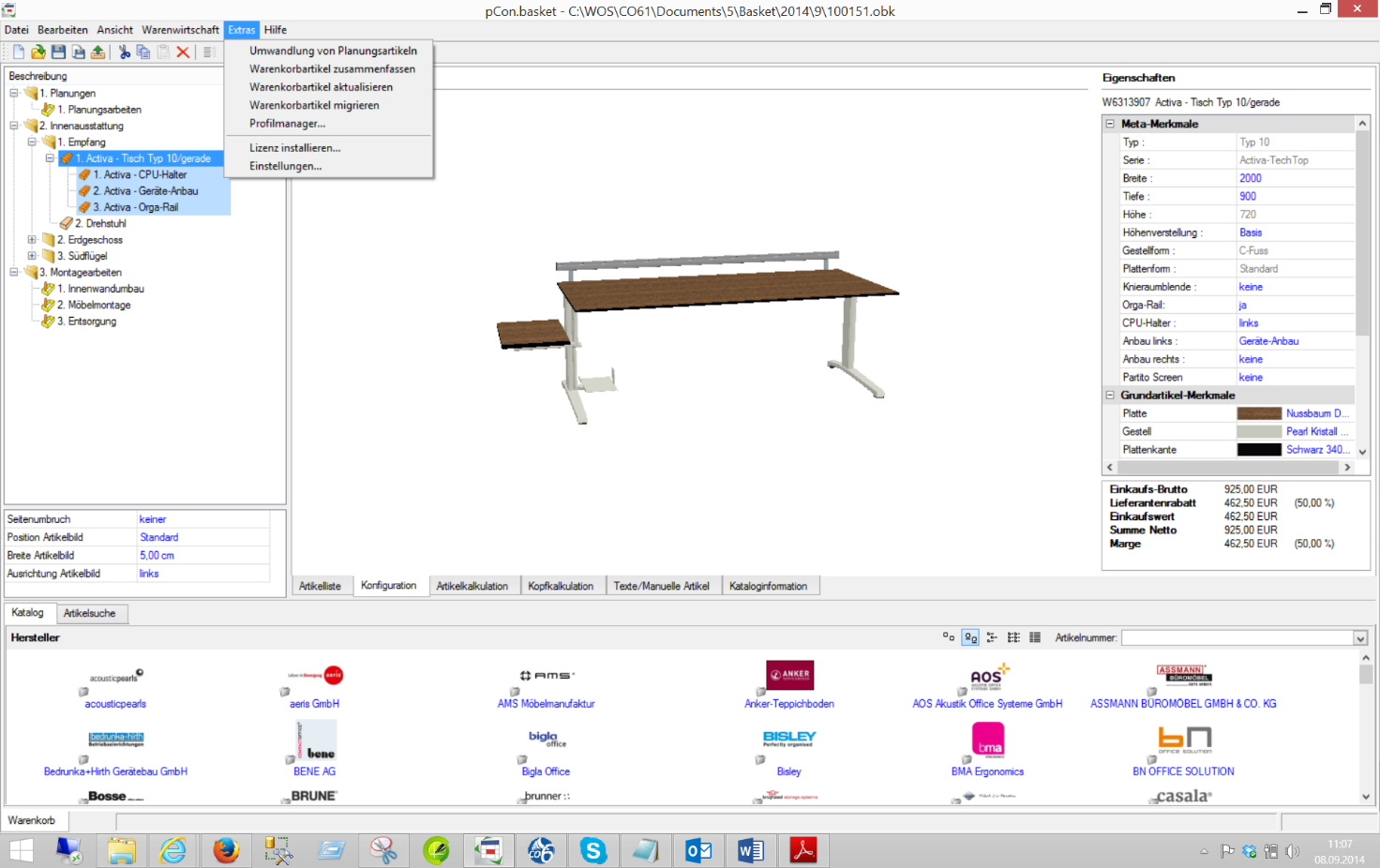
Task: Open the Bisley manufacturer link
Action: click(788, 771)
